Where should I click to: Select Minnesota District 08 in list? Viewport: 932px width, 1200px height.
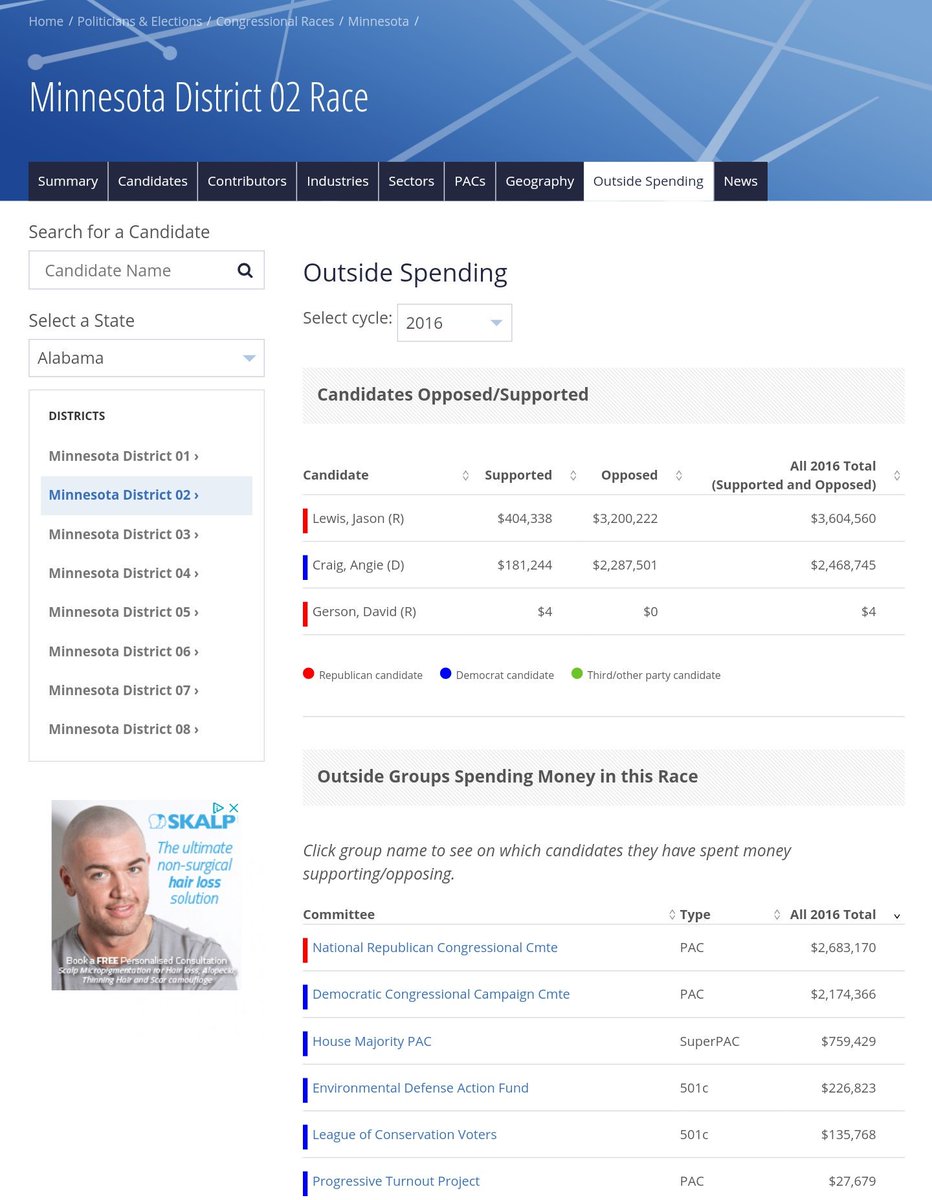[x=124, y=729]
